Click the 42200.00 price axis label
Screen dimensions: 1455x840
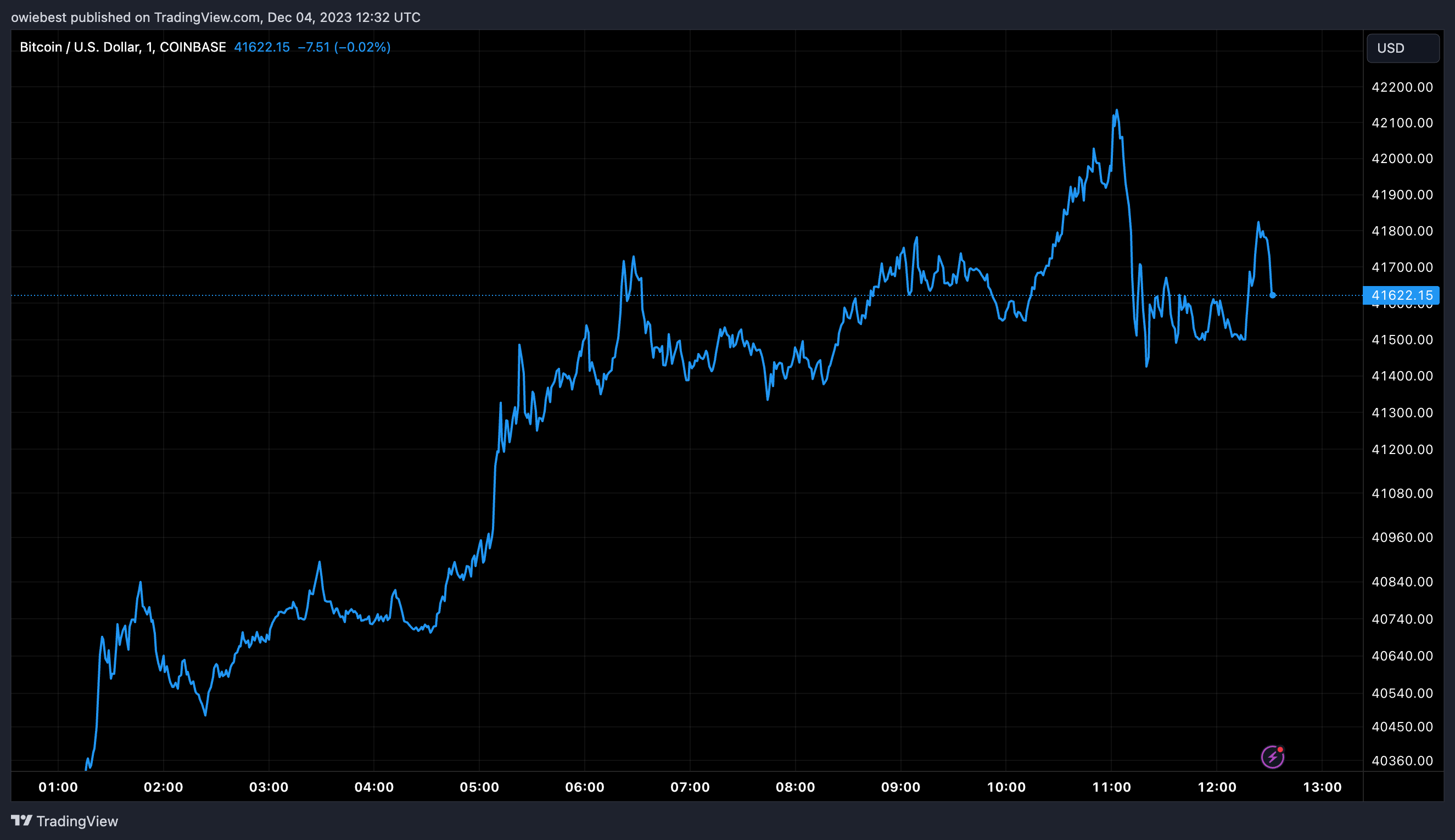[x=1402, y=87]
